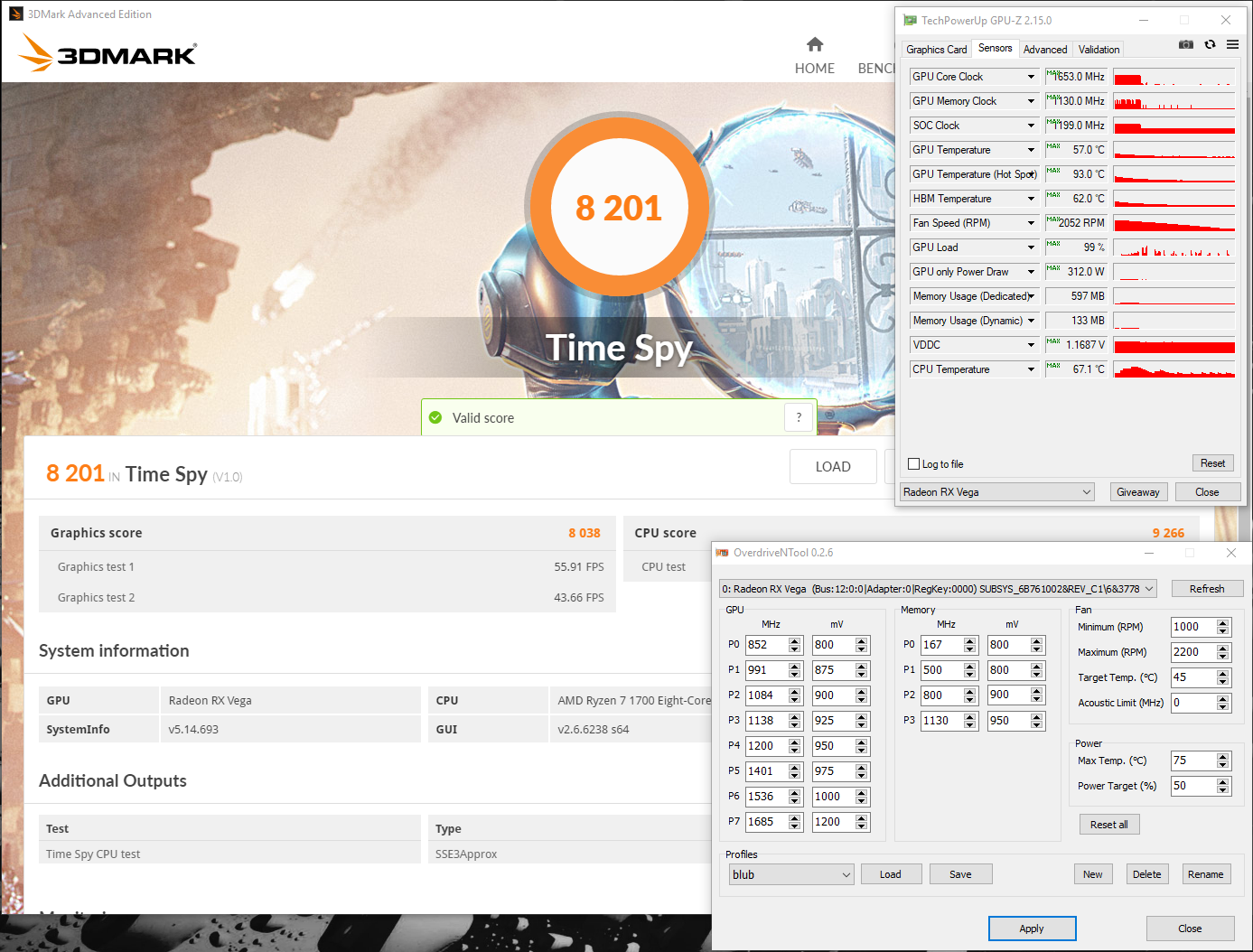This screenshot has height=952, width=1253.
Task: Click the Delete profile button
Action: (1147, 874)
